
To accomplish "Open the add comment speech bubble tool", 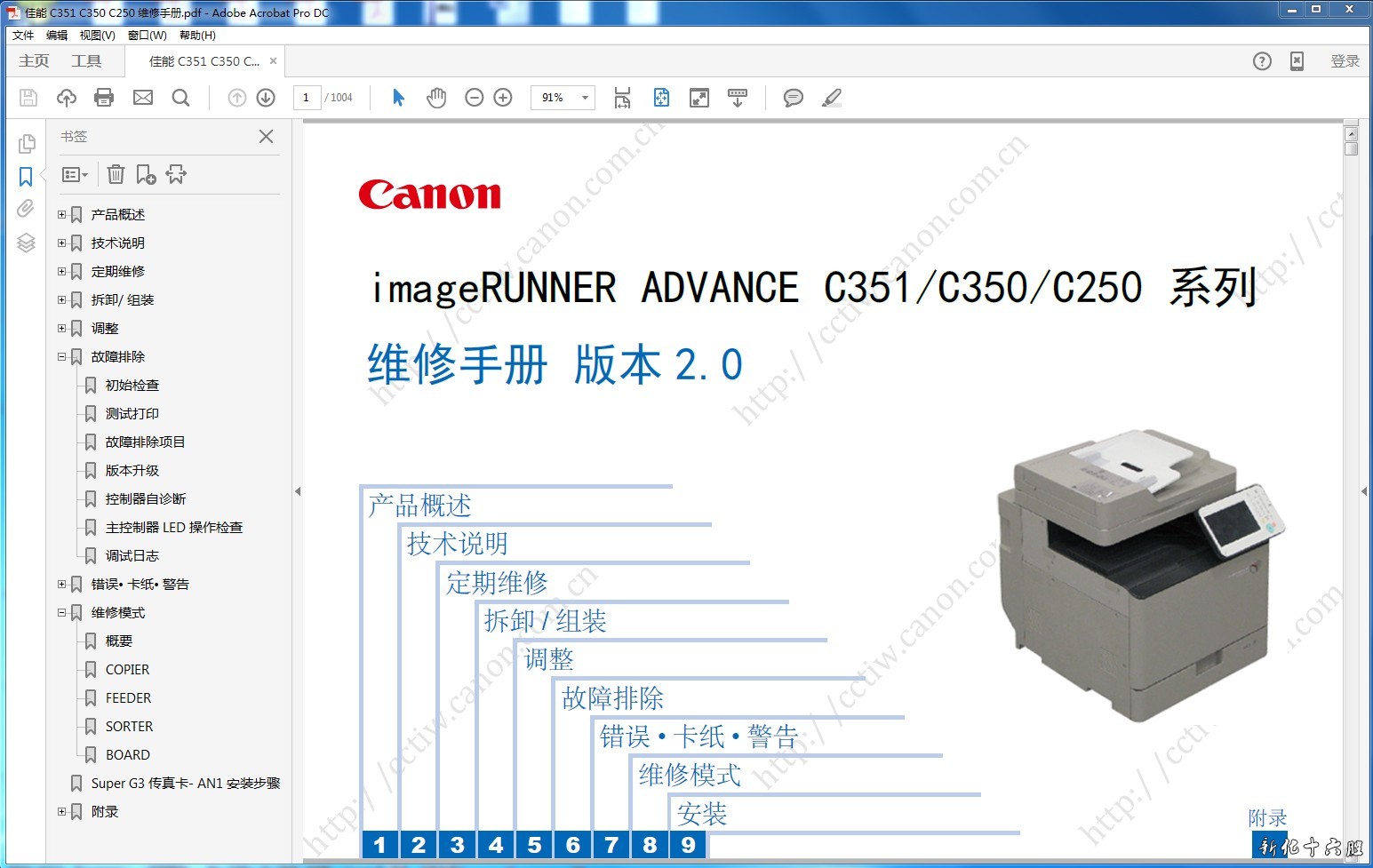I will pyautogui.click(x=793, y=98).
